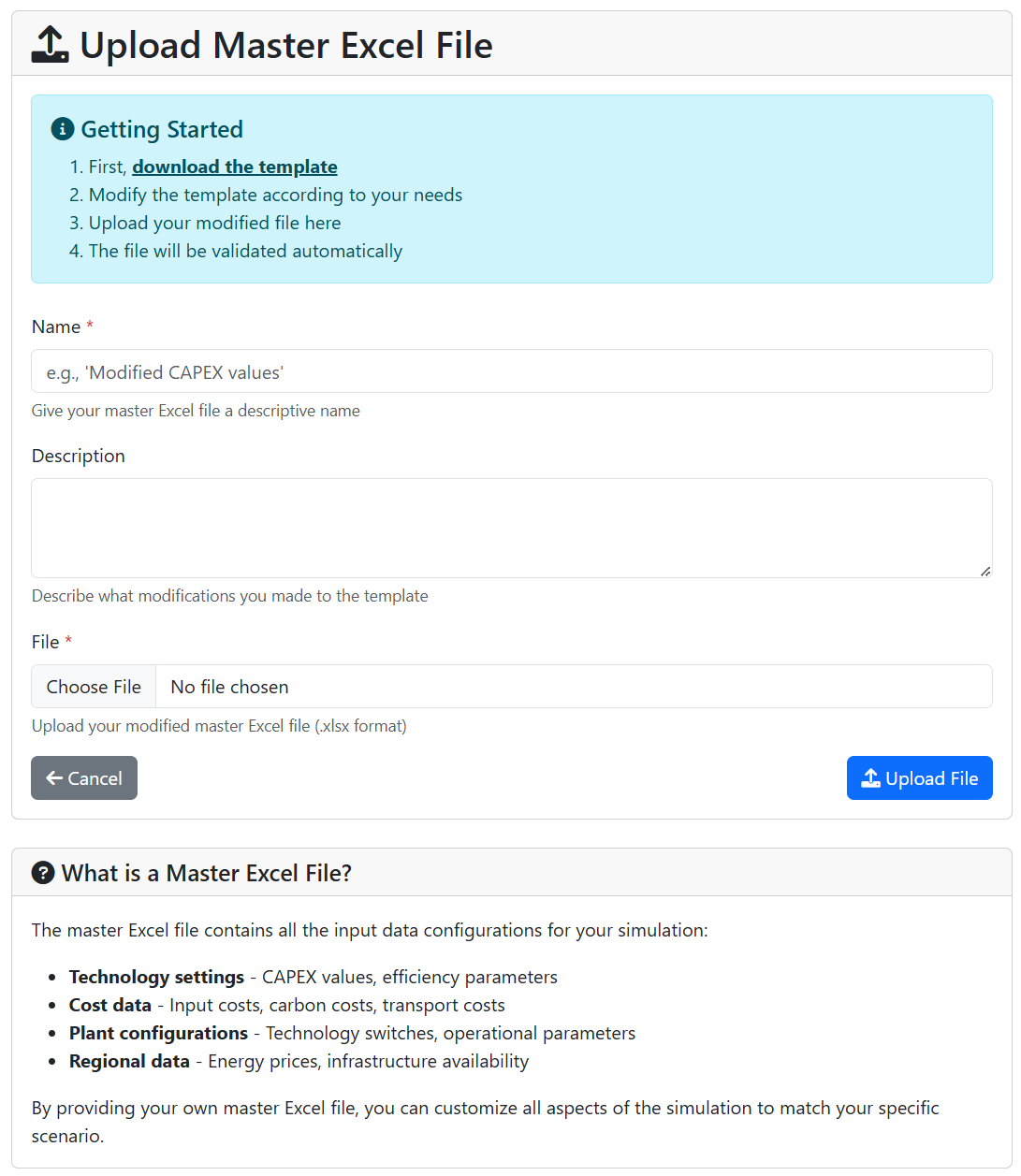Click inside the Description text area
This screenshot has height=1176, width=1021.
pyautogui.click(x=511, y=528)
